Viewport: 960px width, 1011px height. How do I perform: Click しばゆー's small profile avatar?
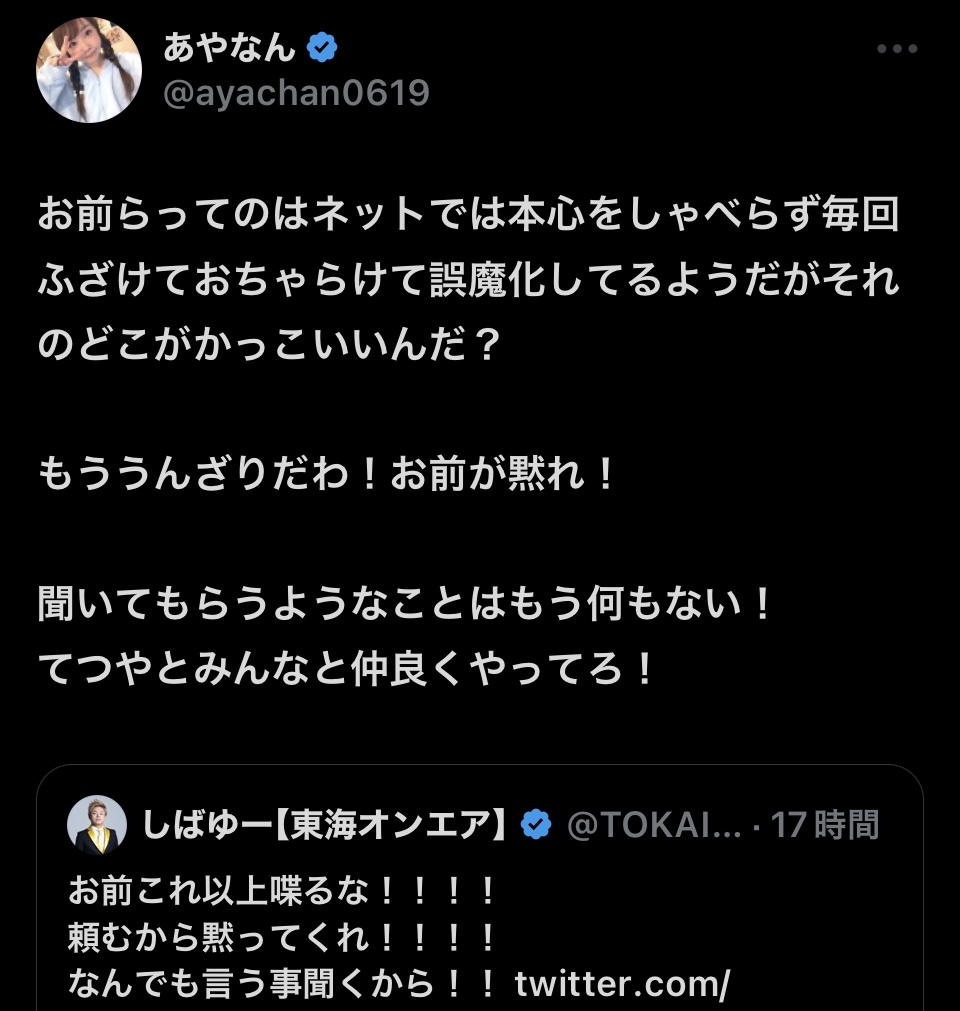click(x=97, y=826)
